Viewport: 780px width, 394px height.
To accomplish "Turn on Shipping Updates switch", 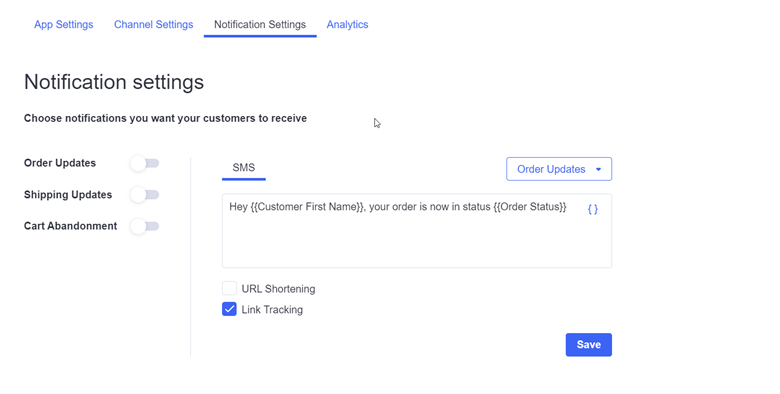I will (145, 195).
